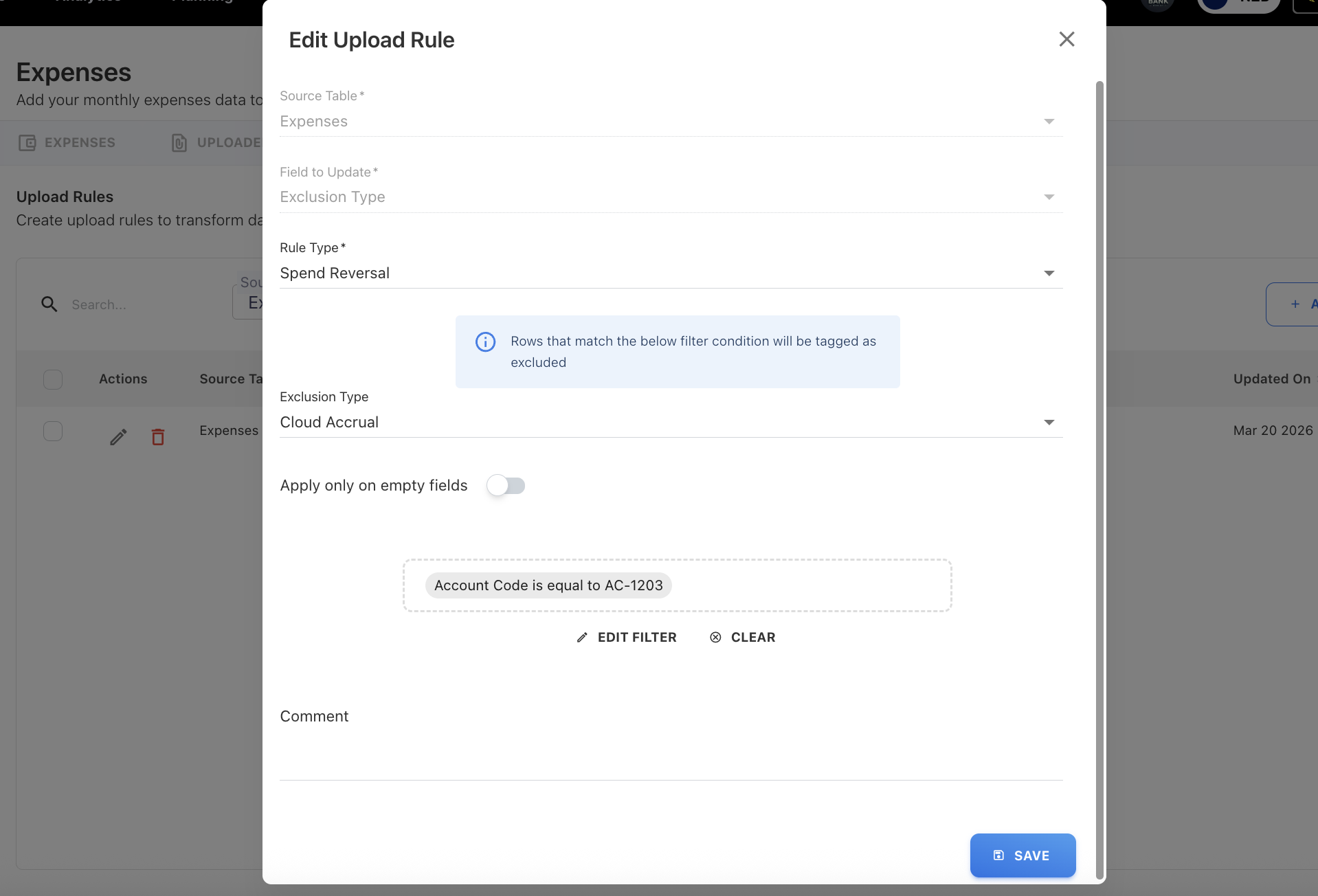Click the pencil edit icon in the Expenses row
This screenshot has width=1318, height=896.
coord(118,437)
